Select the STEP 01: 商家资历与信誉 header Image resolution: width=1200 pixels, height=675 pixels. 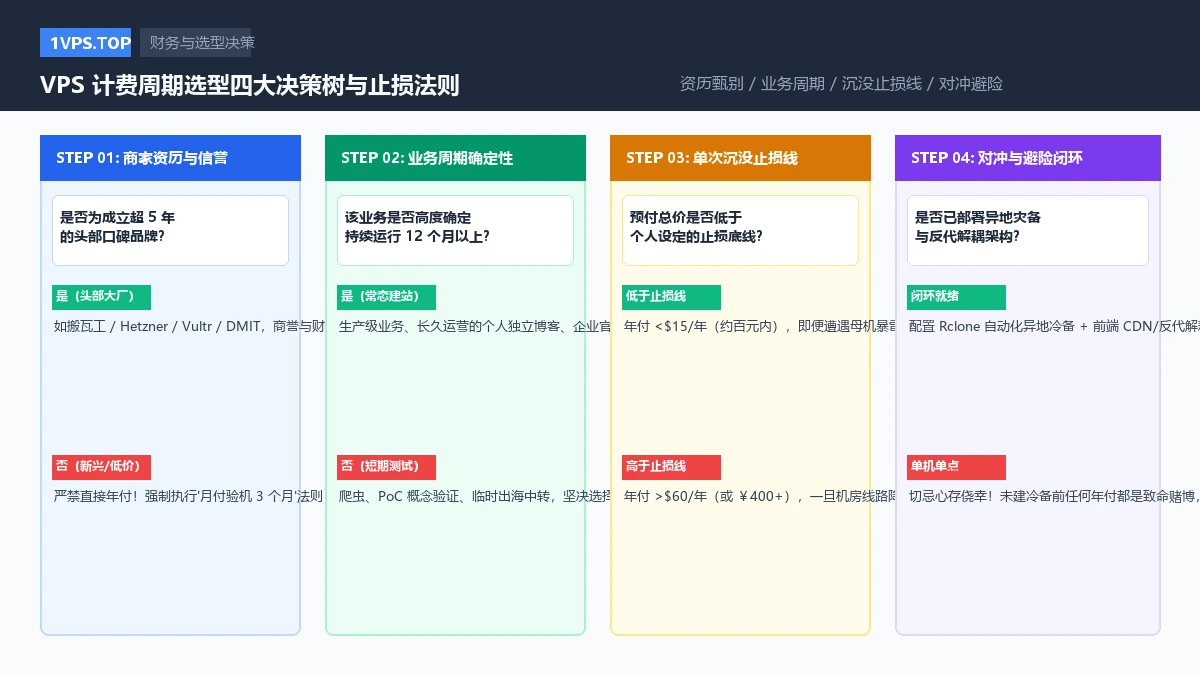170,158
